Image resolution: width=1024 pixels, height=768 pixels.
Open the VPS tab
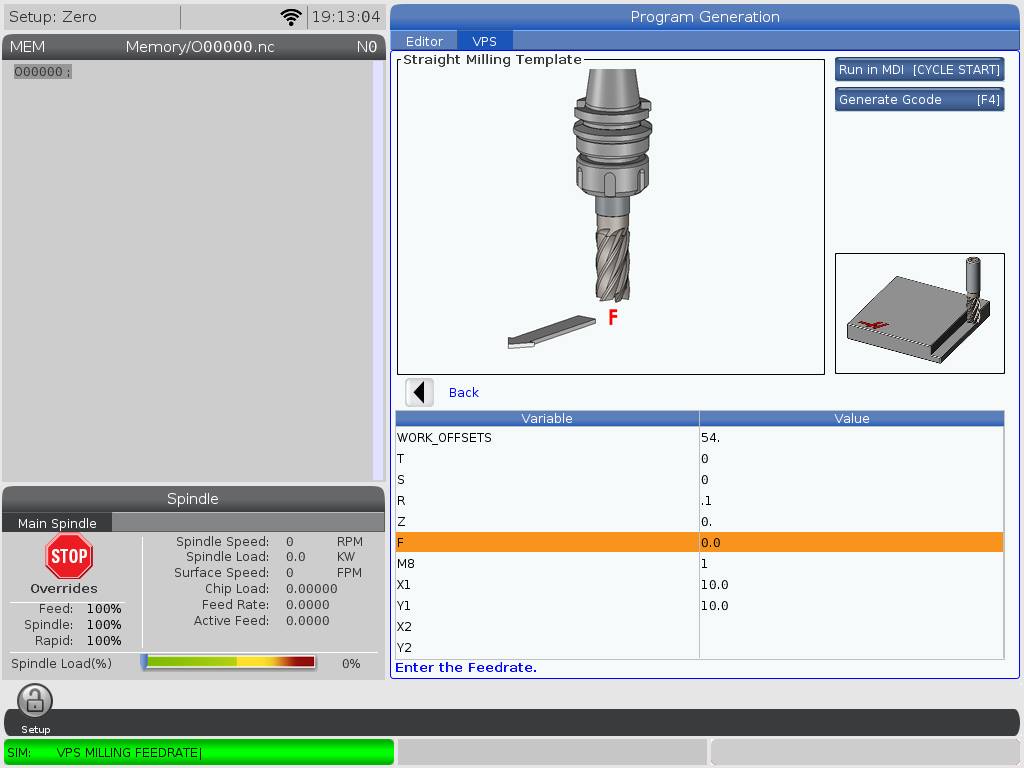[485, 41]
